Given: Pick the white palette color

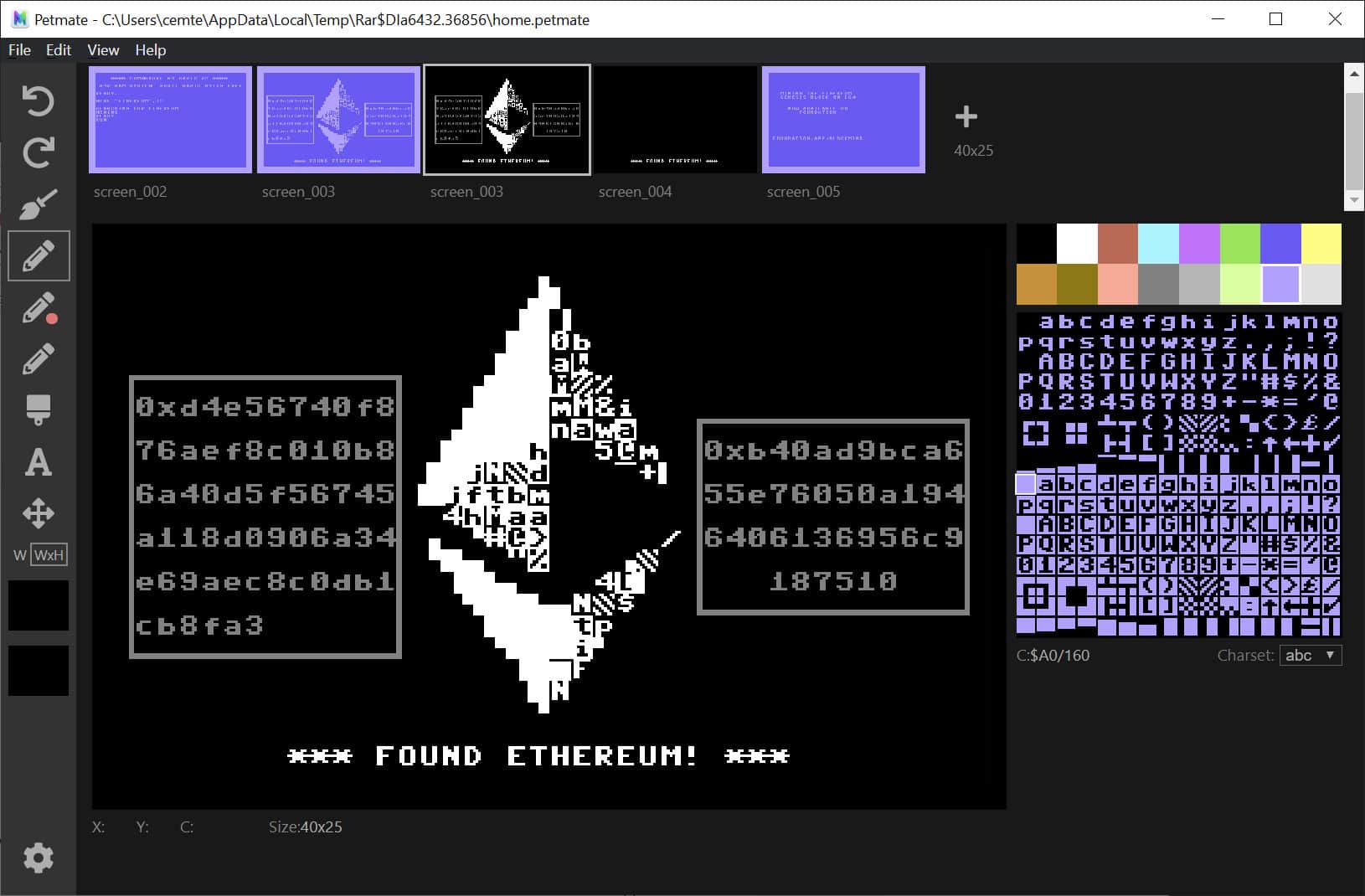Looking at the screenshot, I should tap(1077, 244).
